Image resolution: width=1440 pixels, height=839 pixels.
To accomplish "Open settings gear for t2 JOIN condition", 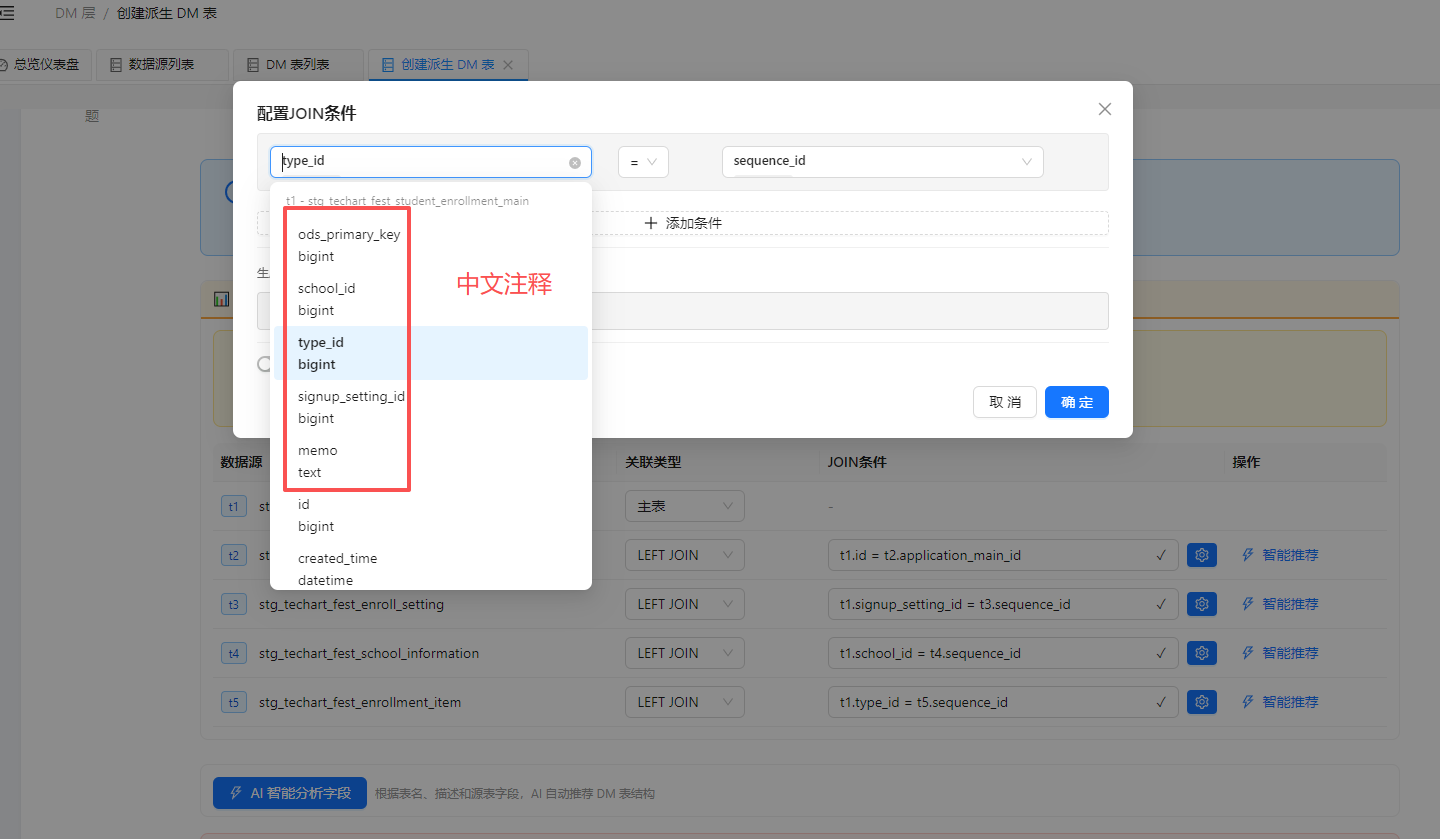I will pyautogui.click(x=1202, y=555).
